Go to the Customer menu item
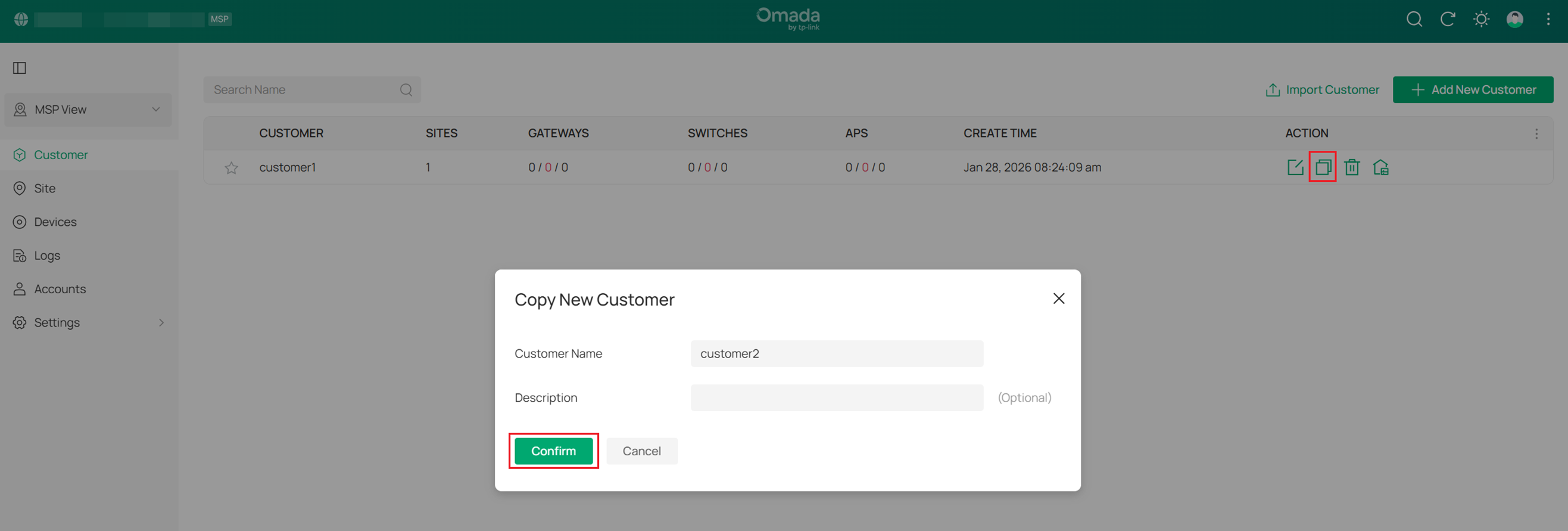This screenshot has height=531, width=1568. 61,155
